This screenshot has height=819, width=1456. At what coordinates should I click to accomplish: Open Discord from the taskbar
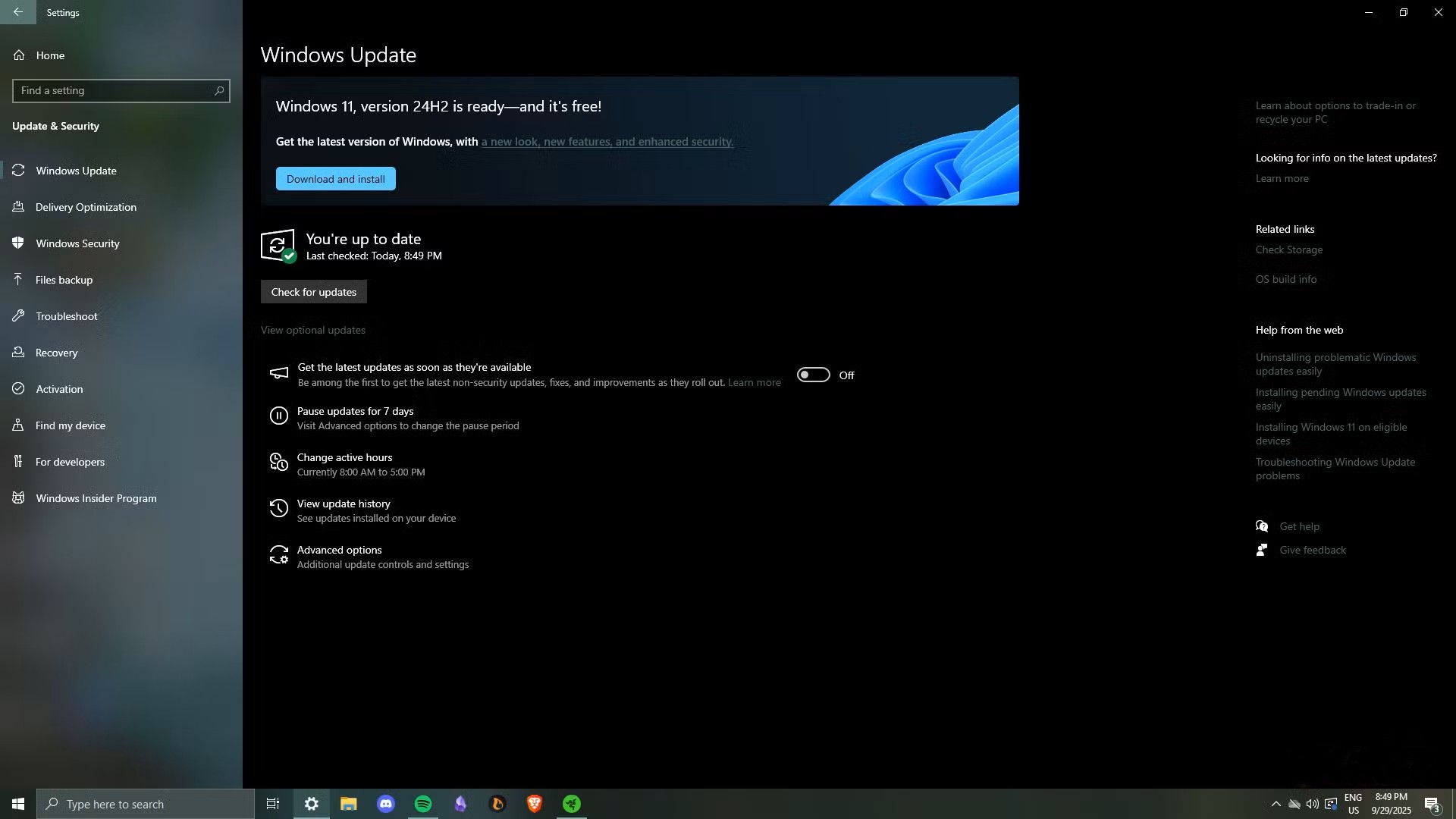385,804
